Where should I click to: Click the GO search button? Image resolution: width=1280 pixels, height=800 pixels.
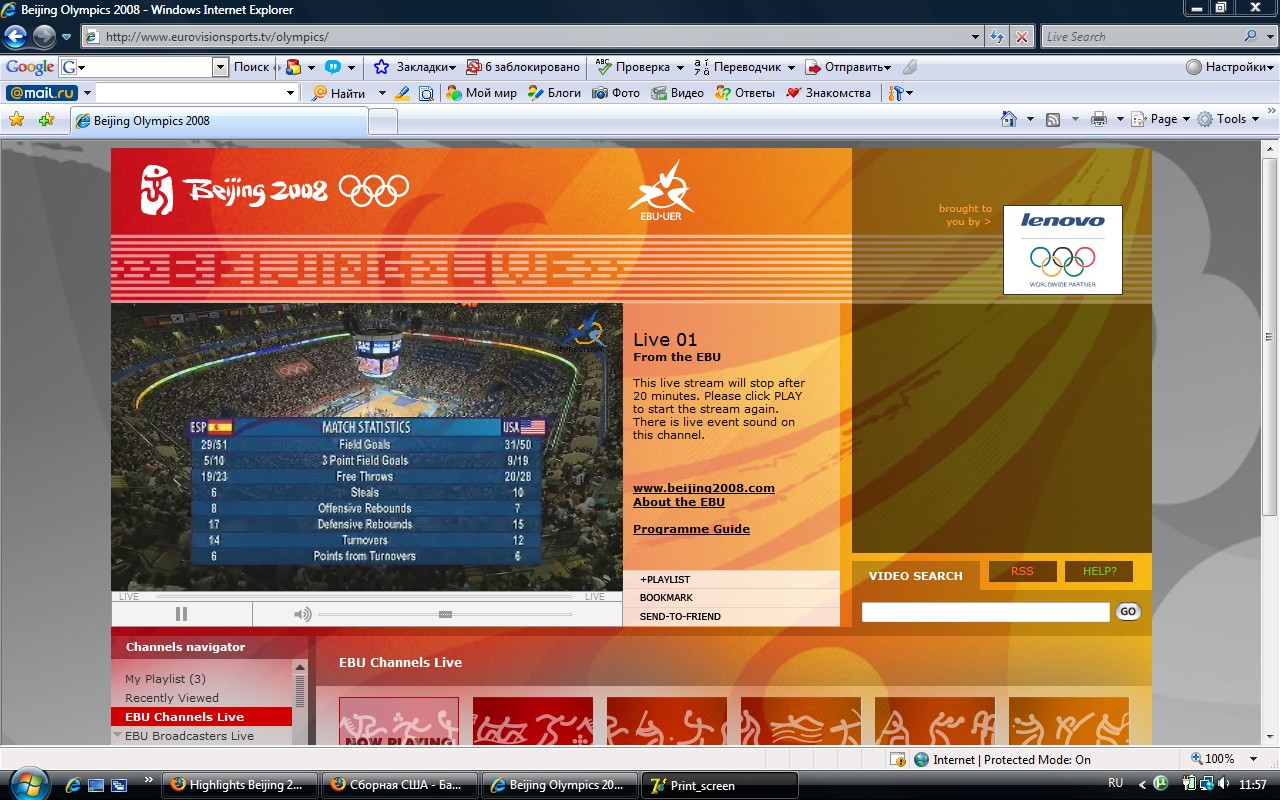[1128, 611]
